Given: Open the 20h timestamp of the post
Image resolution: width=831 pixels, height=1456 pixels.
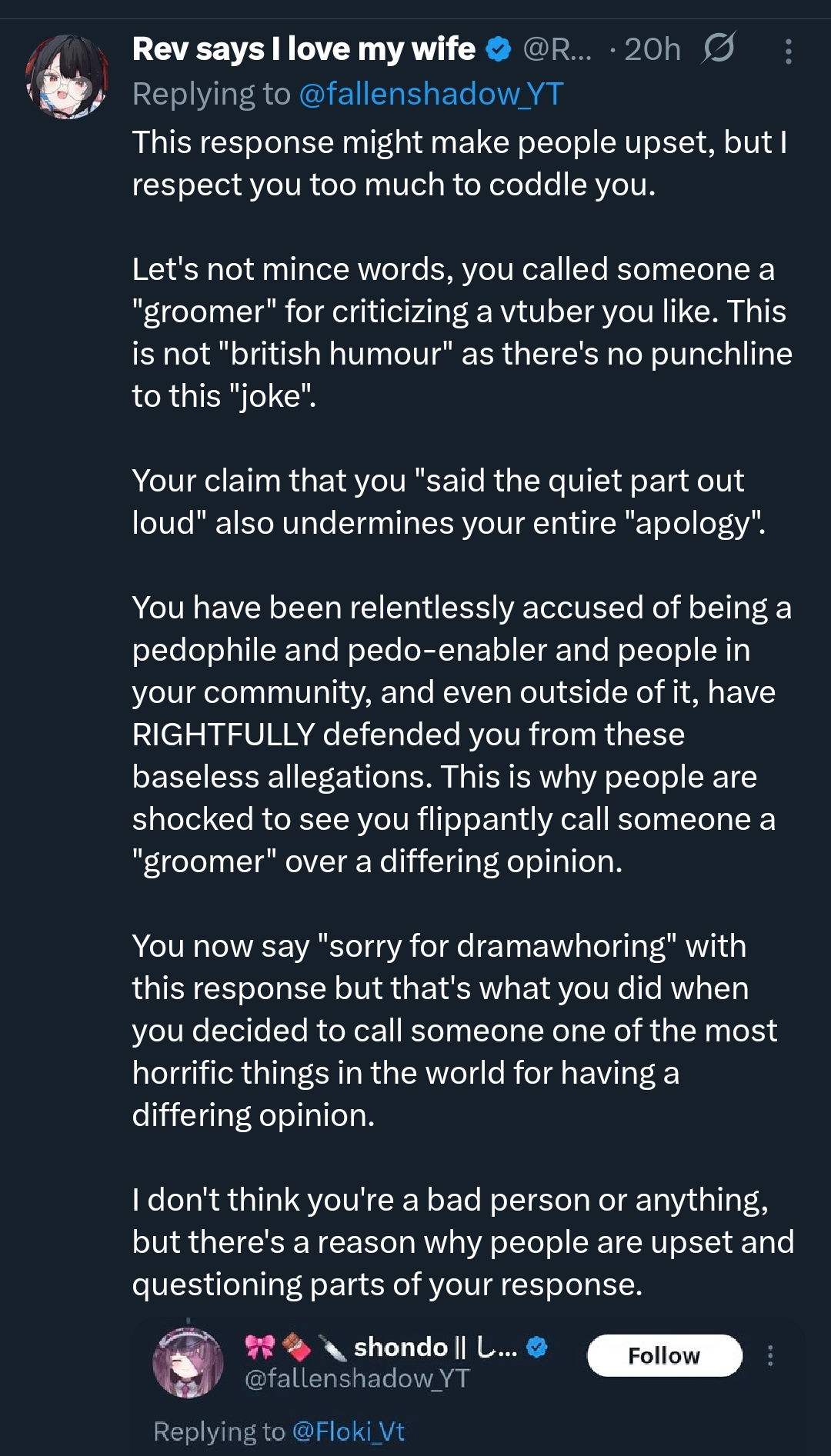Looking at the screenshot, I should (652, 49).
